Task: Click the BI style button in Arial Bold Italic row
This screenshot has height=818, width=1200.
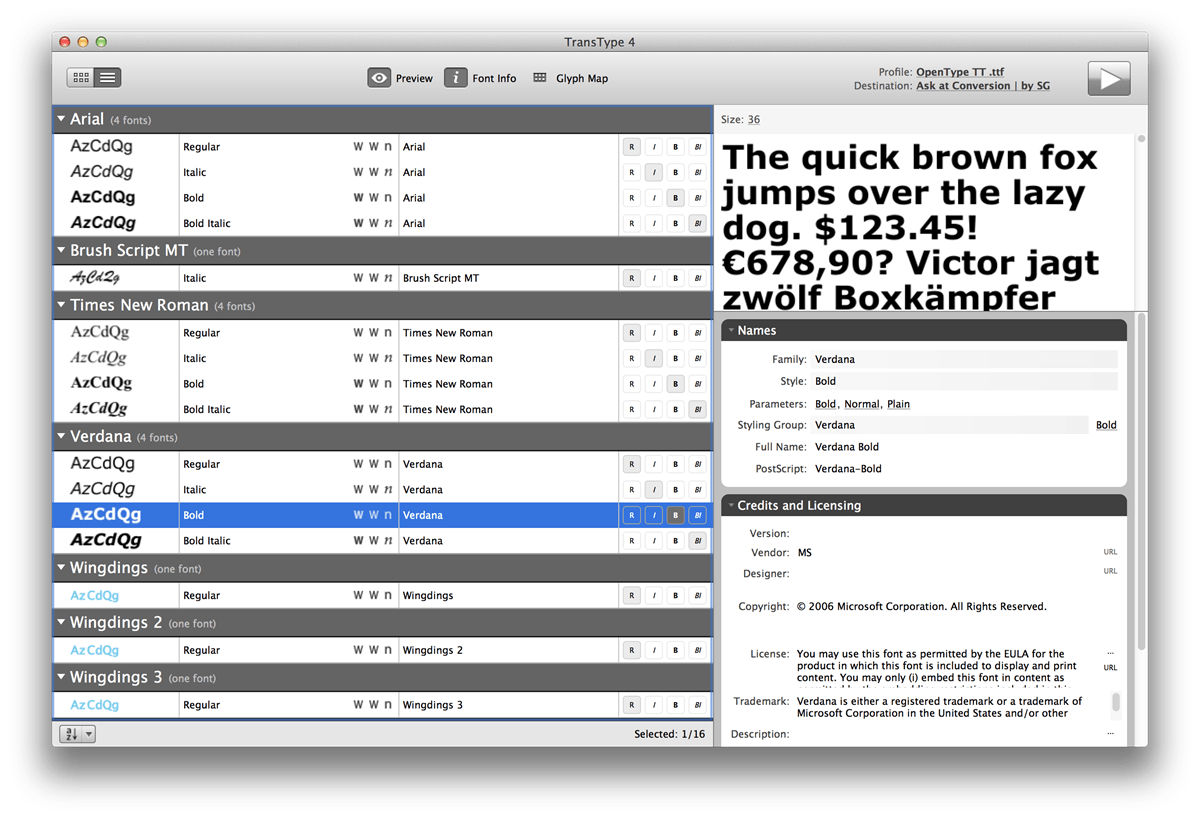Action: coord(697,223)
